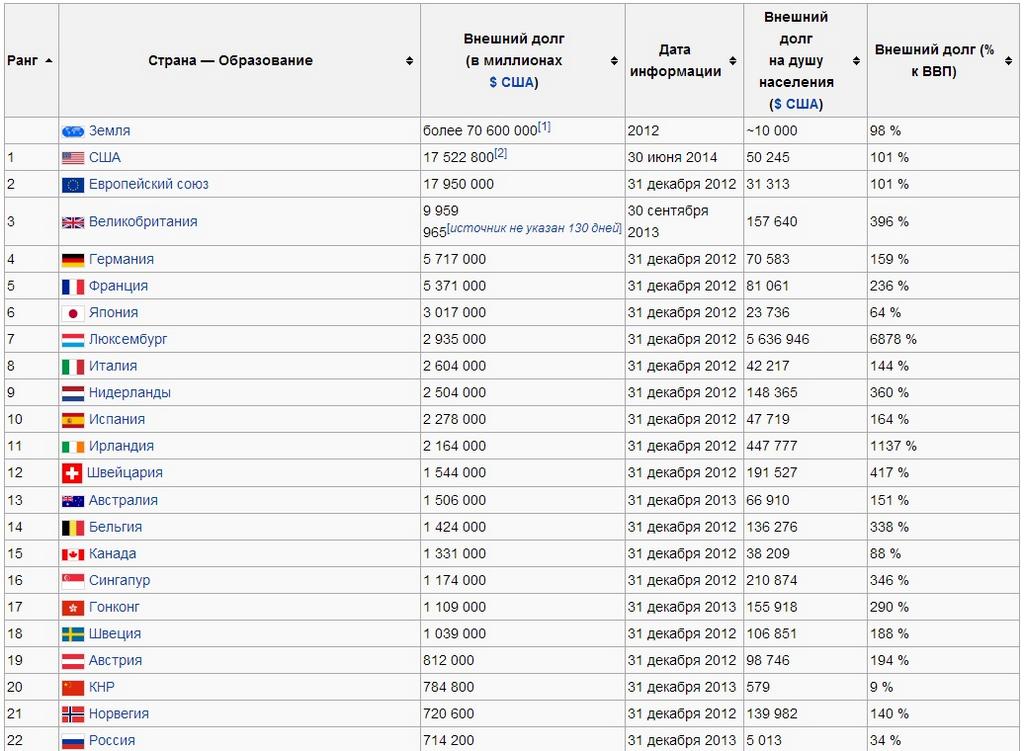This screenshot has height=751, width=1024.
Task: Click the Norway flag icon
Action: (72, 714)
